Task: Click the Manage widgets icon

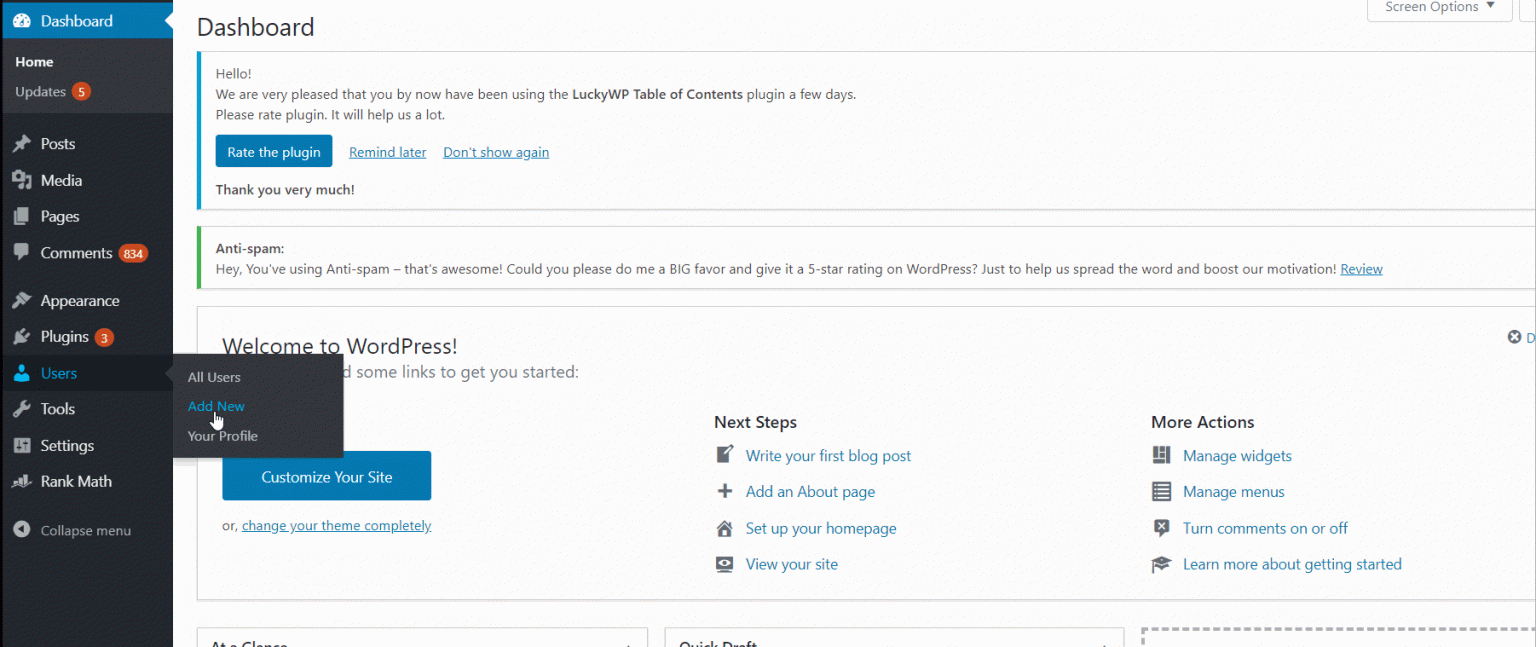Action: [1161, 454]
